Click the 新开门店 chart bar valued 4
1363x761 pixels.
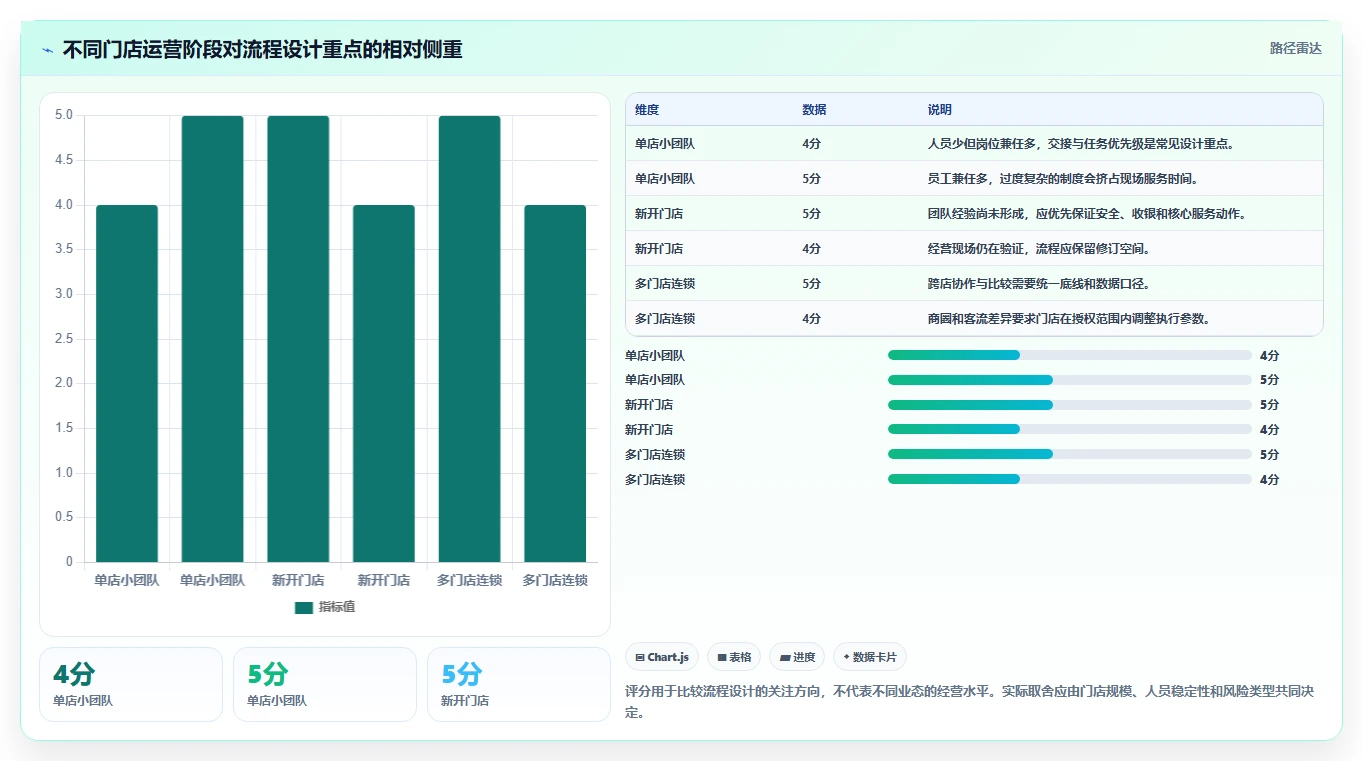pos(384,383)
